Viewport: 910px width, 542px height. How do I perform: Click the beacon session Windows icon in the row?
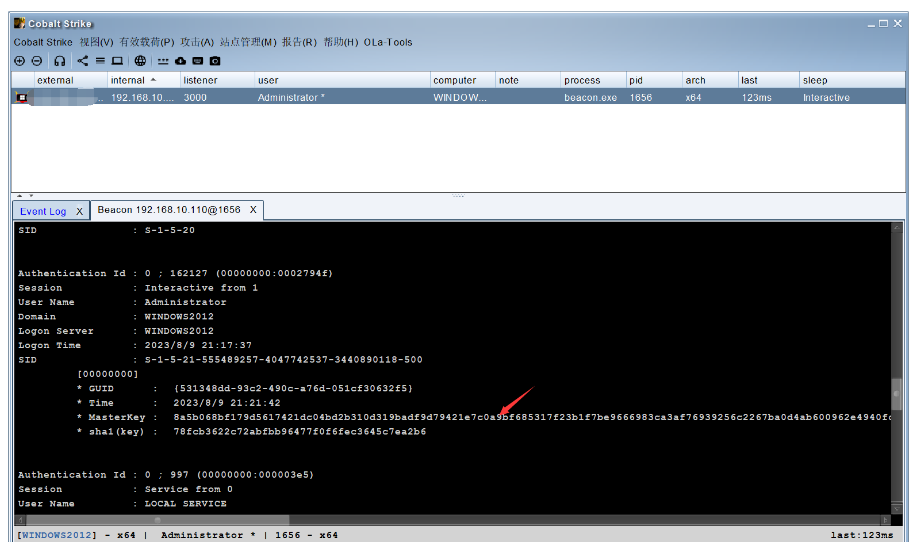[22, 97]
